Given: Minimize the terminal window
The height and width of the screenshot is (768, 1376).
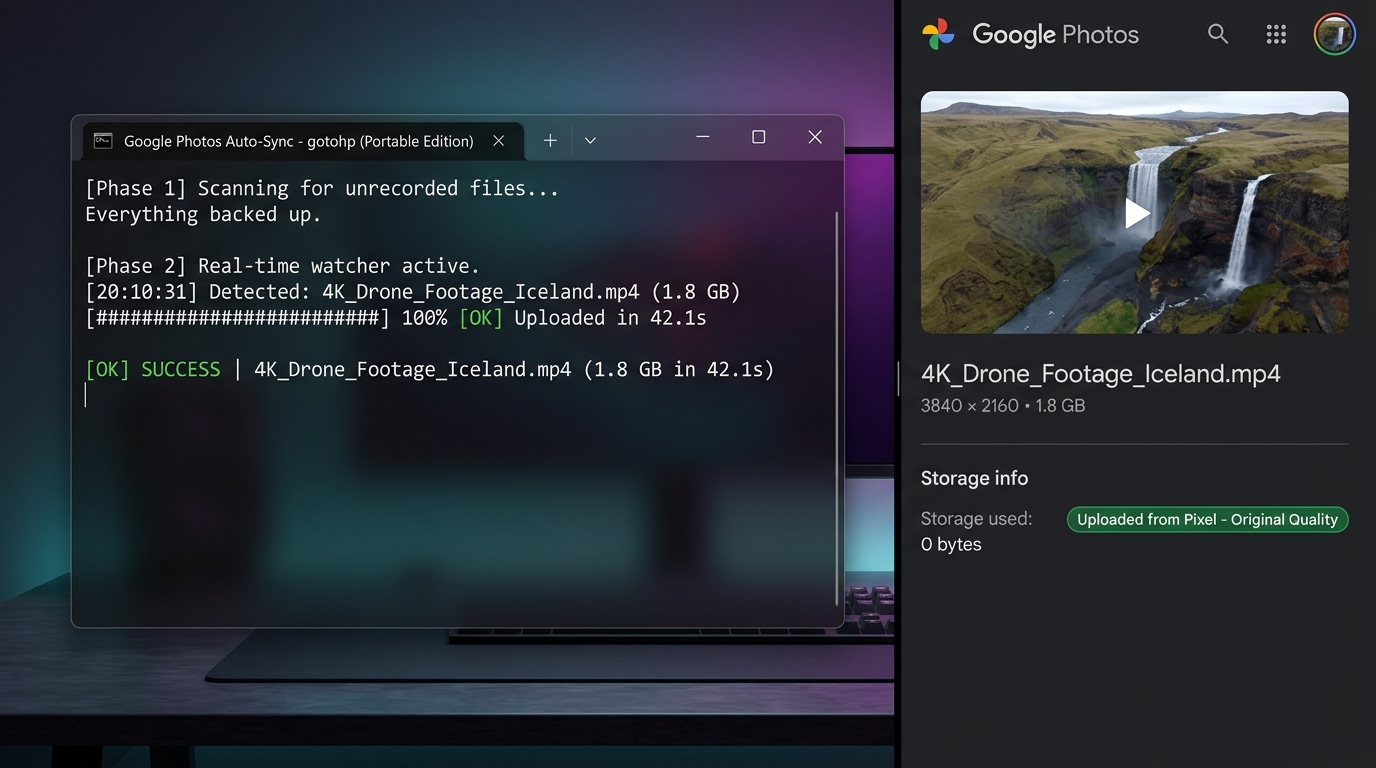Looking at the screenshot, I should click(x=703, y=137).
